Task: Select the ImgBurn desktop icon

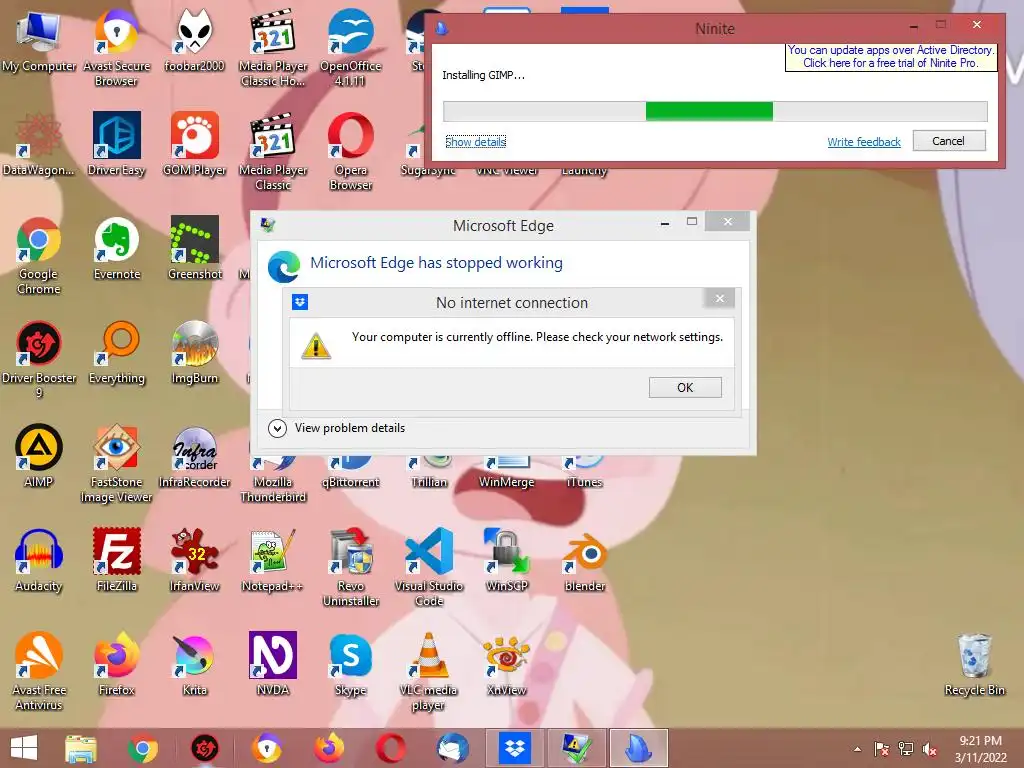Action: point(195,353)
